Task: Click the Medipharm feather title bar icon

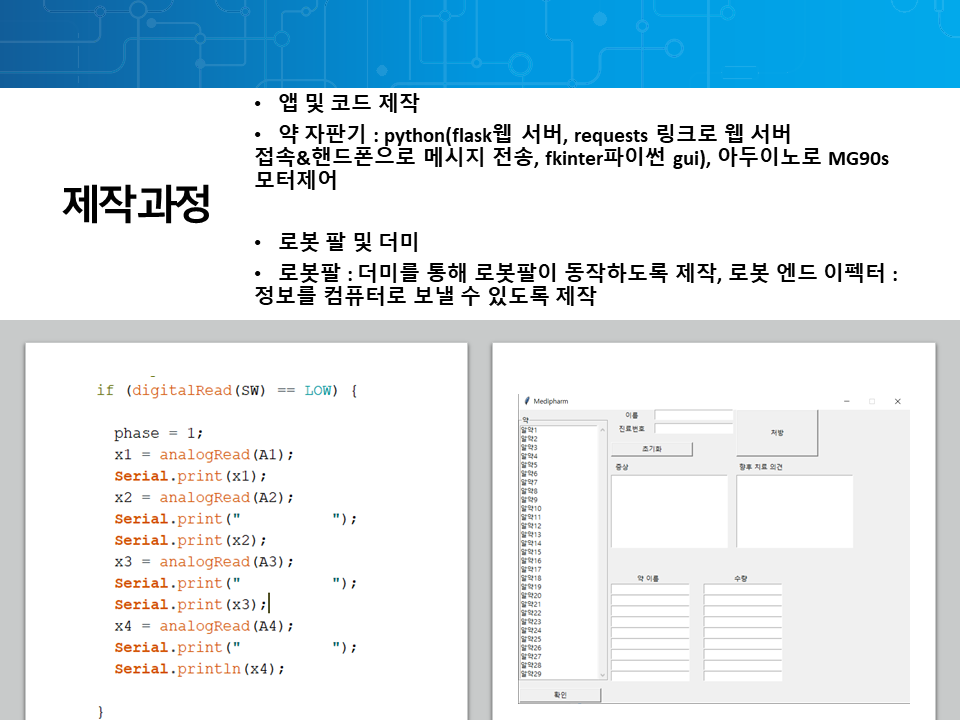Action: (527, 401)
